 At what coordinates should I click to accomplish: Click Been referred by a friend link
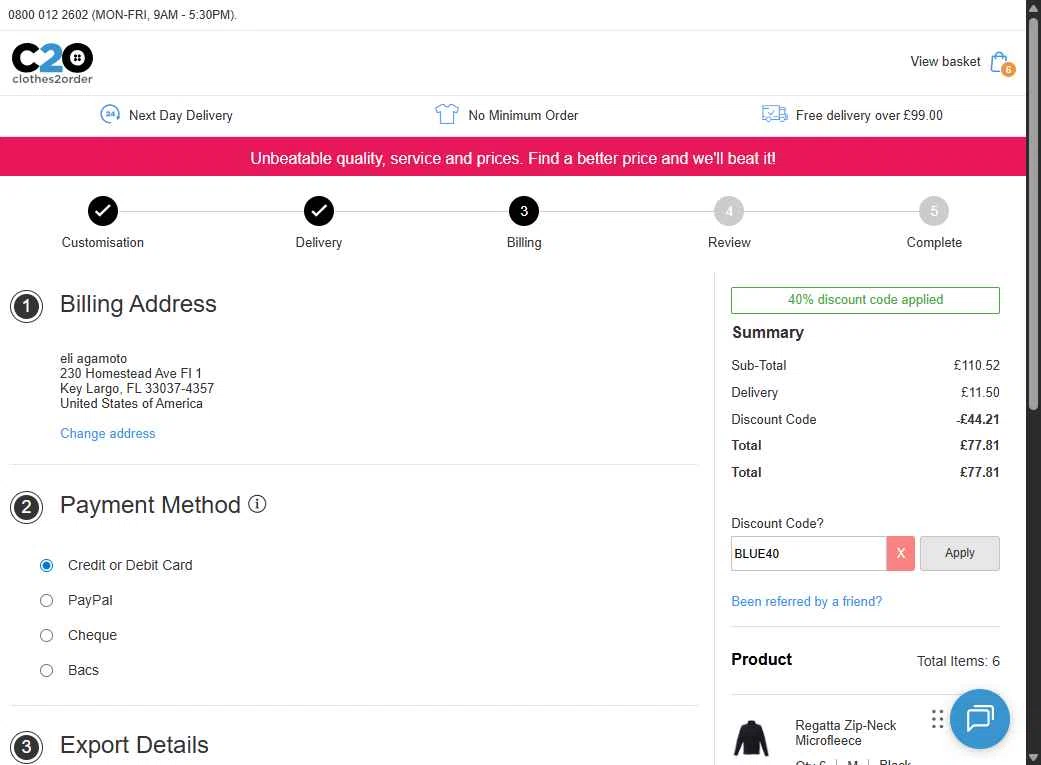tap(807, 601)
